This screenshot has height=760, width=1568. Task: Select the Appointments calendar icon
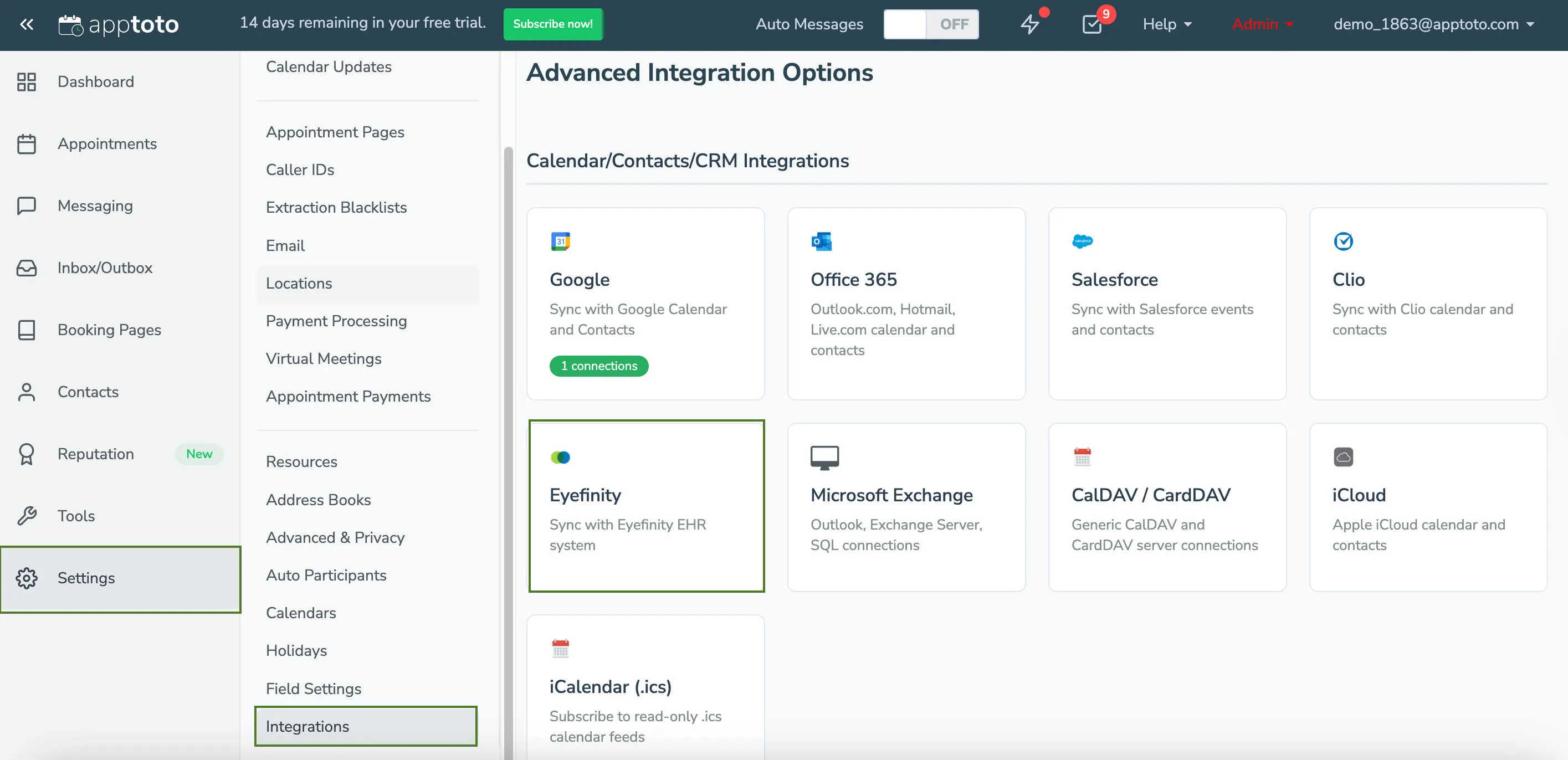tap(27, 143)
